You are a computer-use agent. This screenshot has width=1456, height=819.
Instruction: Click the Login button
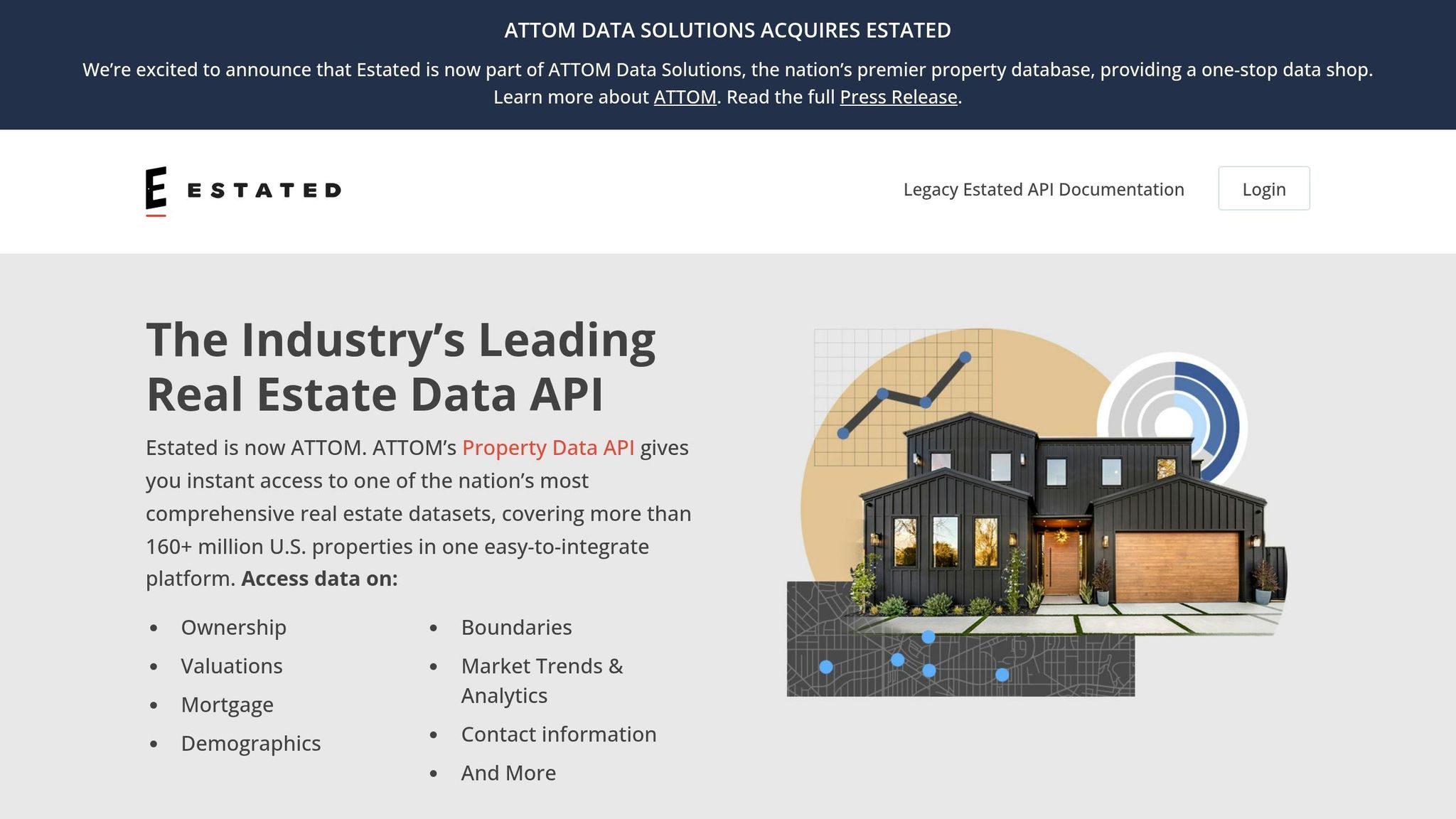click(x=1263, y=188)
